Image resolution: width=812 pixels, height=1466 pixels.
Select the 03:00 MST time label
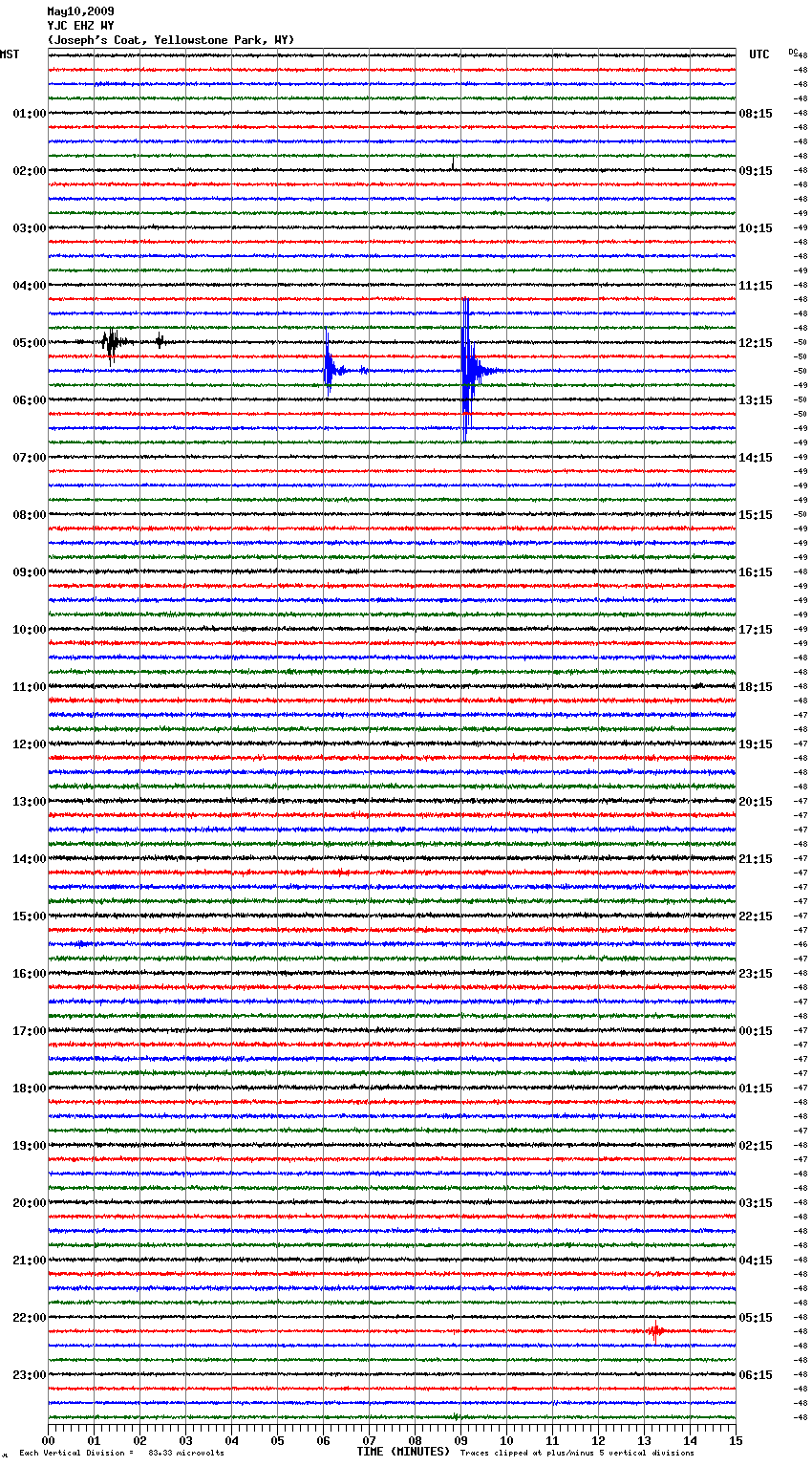coord(29,228)
